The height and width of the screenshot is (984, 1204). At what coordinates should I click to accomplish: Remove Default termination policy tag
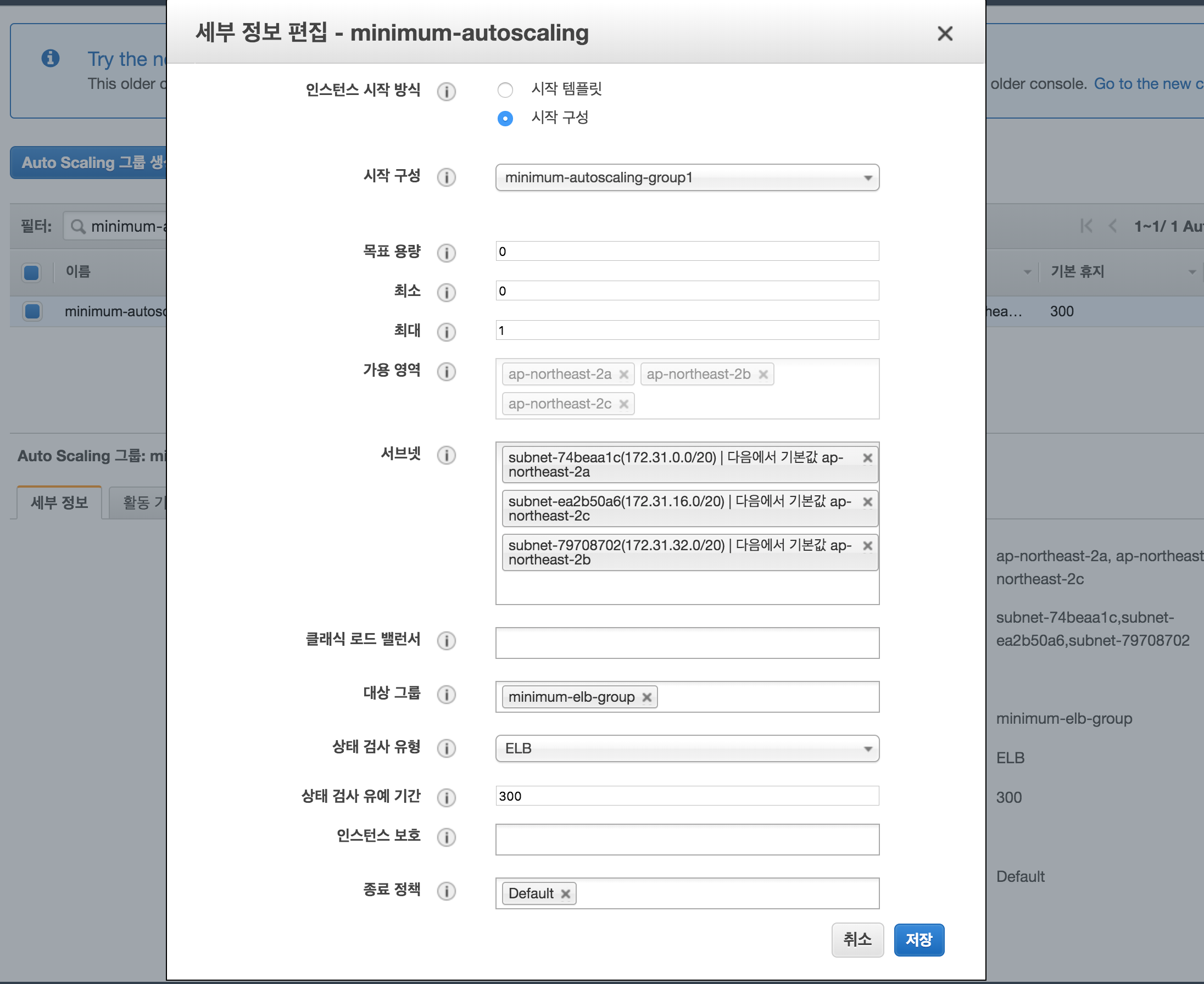click(565, 894)
